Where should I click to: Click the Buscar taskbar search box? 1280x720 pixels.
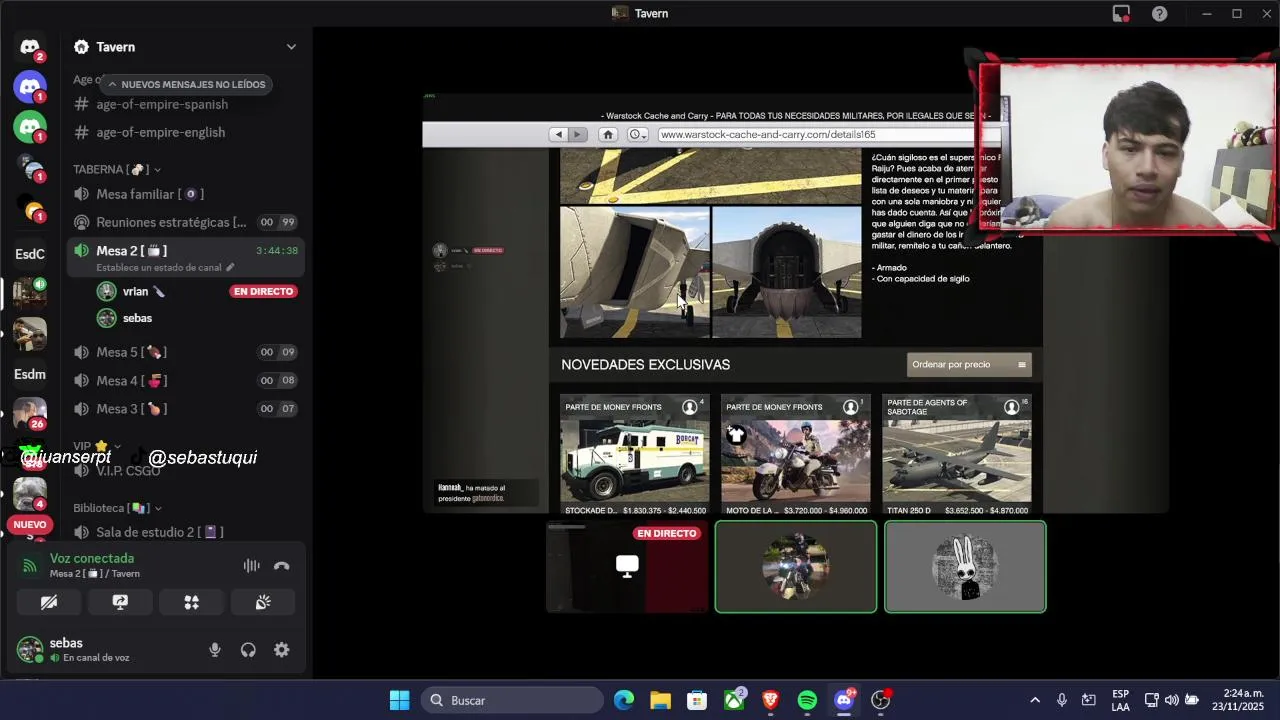[512, 700]
